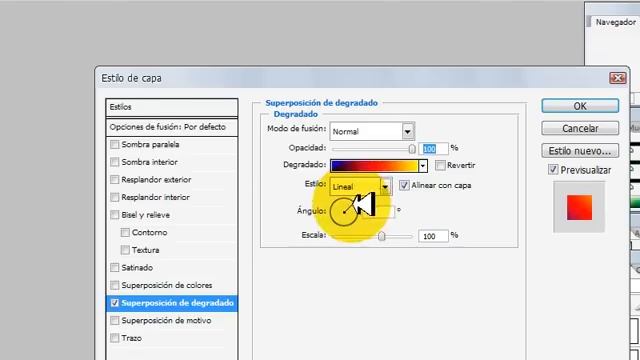The width and height of the screenshot is (640, 360).
Task: Enable the Satinado checkbox
Action: coord(115,267)
